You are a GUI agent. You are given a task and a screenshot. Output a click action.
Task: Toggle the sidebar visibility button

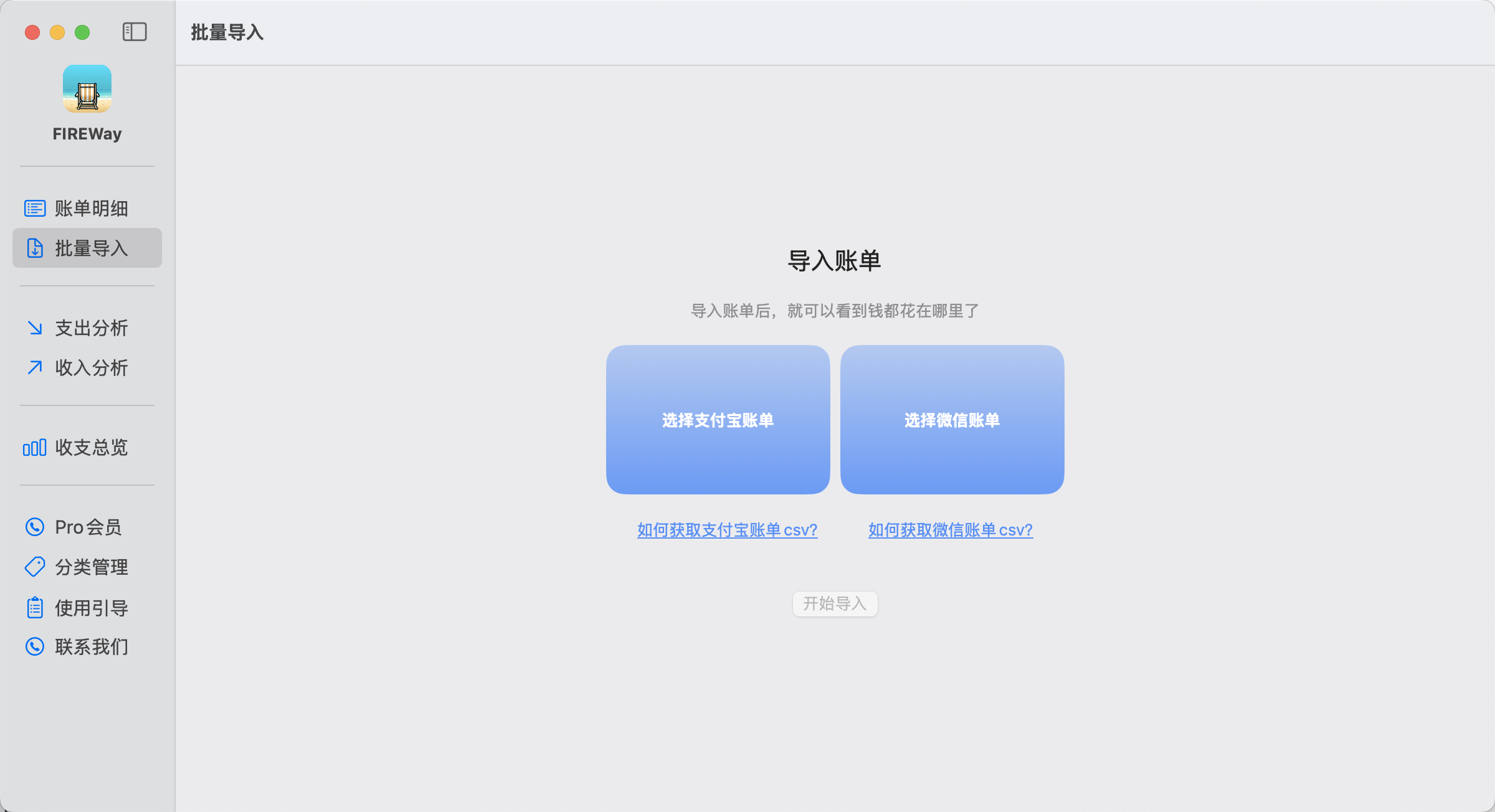135,32
